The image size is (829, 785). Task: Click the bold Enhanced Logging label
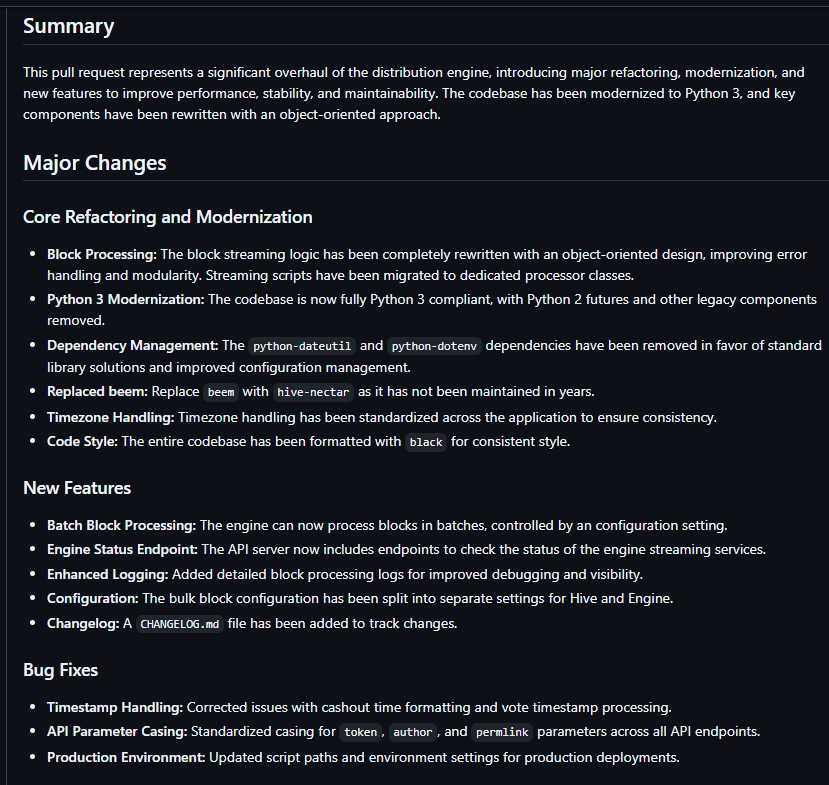(x=108, y=574)
